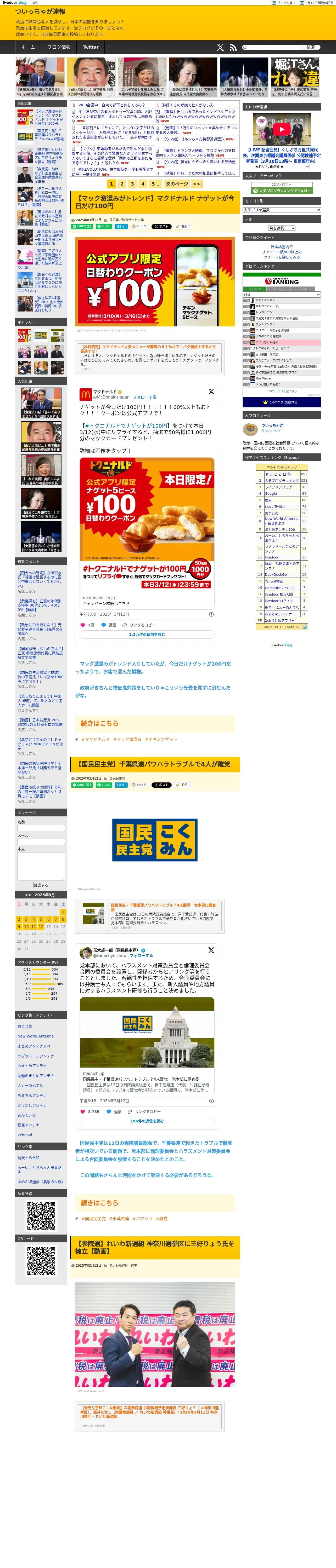This screenshot has height=1568, width=336.
Task: Click the info icon on the マクドナルド tweet
Action: point(212,614)
